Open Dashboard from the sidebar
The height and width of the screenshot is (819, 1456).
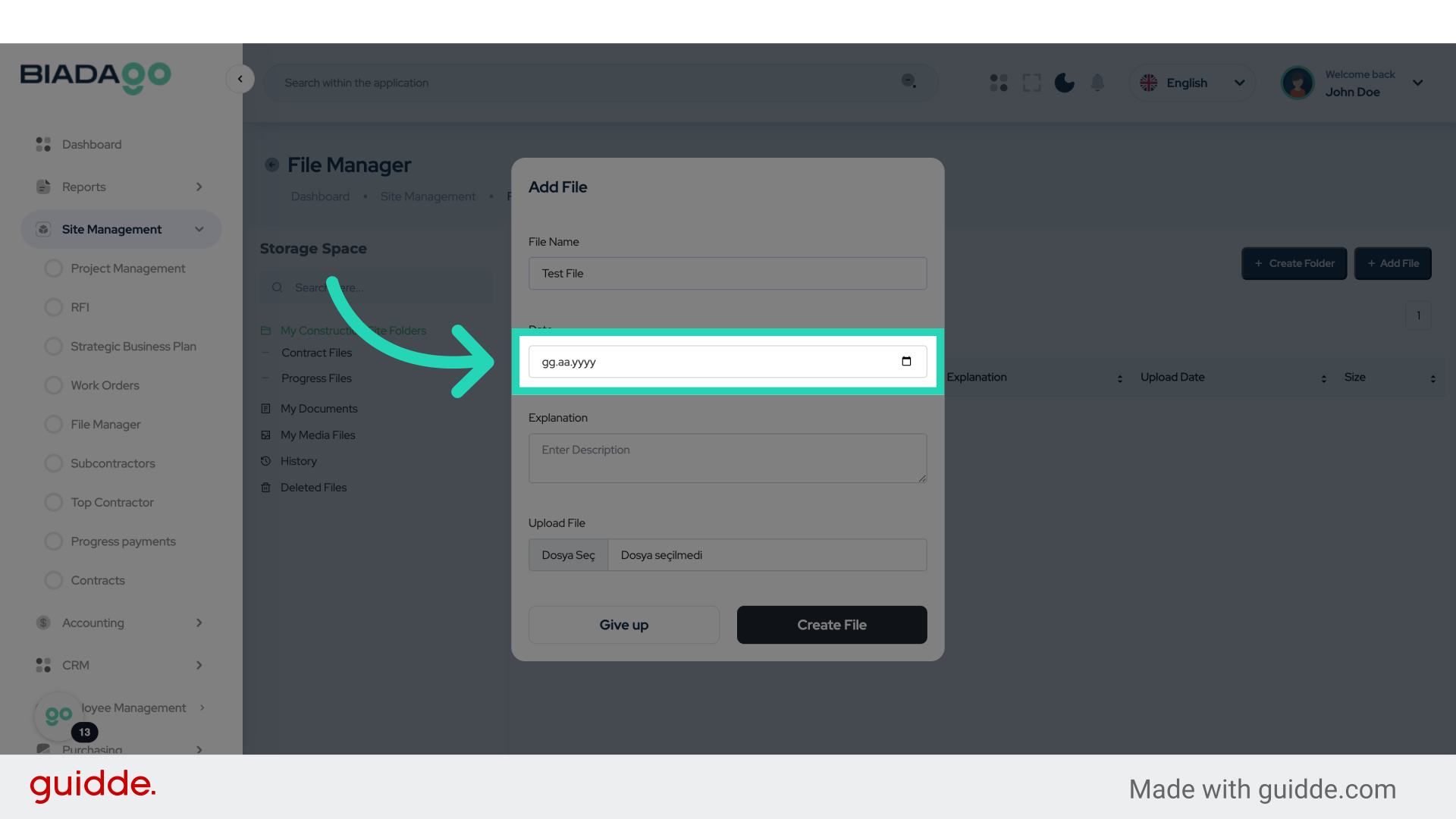tap(92, 144)
